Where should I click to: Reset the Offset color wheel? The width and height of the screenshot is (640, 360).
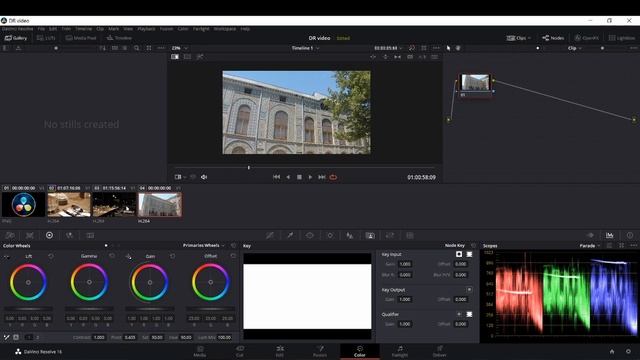coord(233,256)
